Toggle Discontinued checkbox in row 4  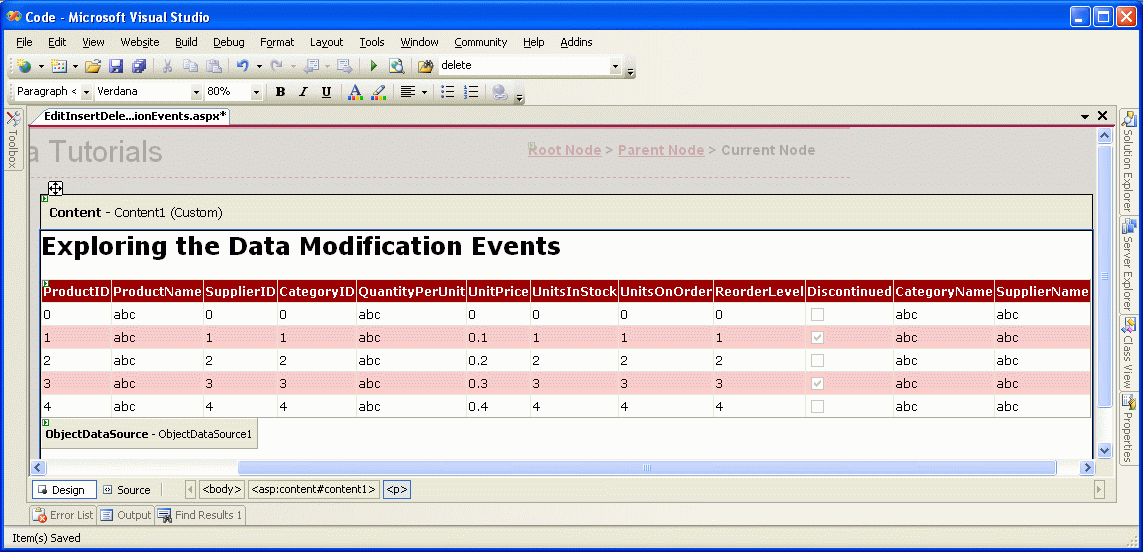[x=818, y=407]
